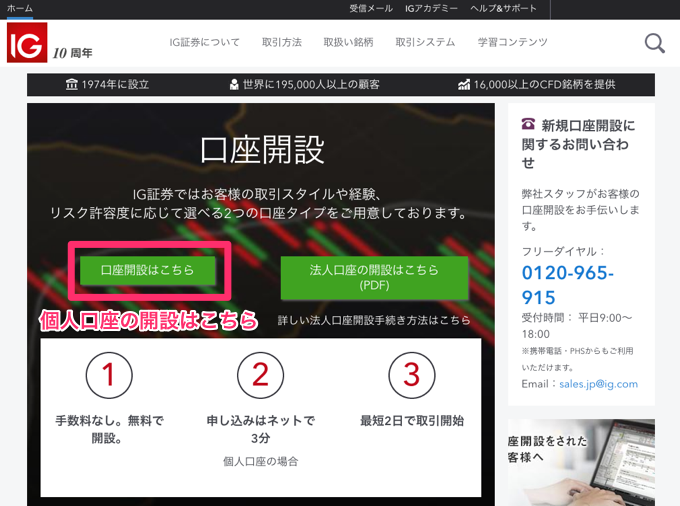
Task: Click the 新規口座開設に関するお問い合わせ heading
Action: click(579, 144)
